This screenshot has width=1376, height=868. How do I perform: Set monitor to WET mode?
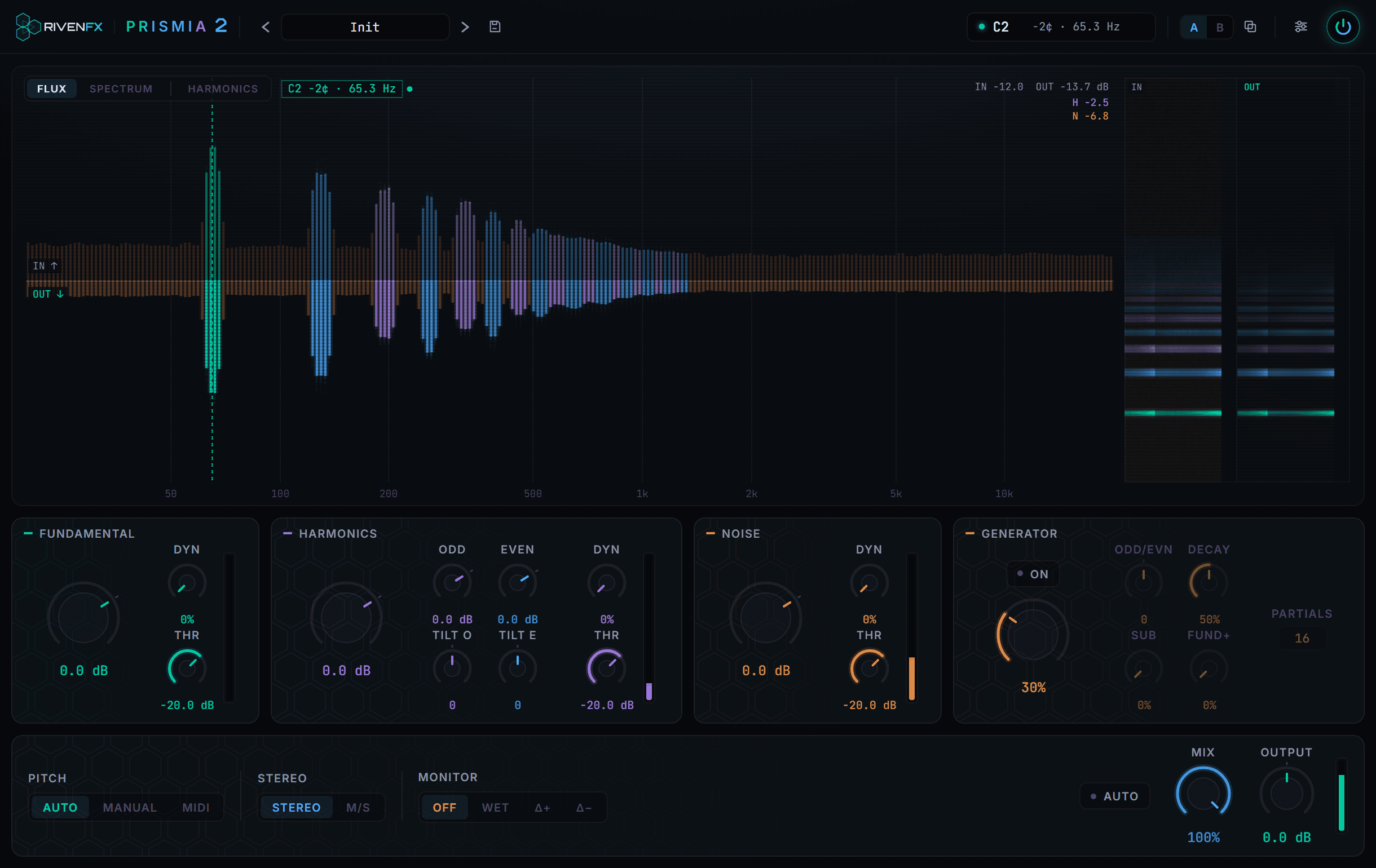tap(495, 808)
